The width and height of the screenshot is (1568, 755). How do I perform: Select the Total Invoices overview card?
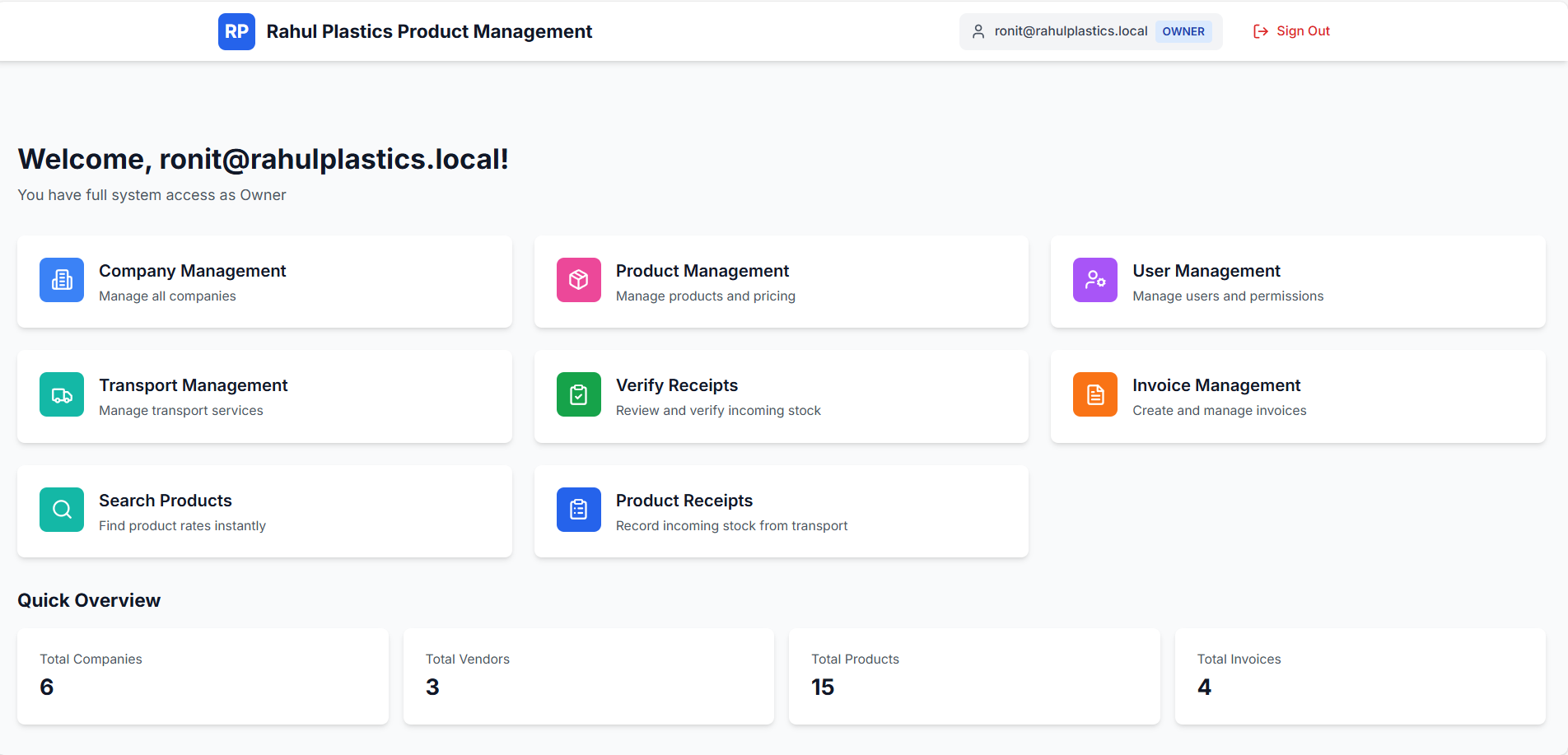pos(1359,676)
